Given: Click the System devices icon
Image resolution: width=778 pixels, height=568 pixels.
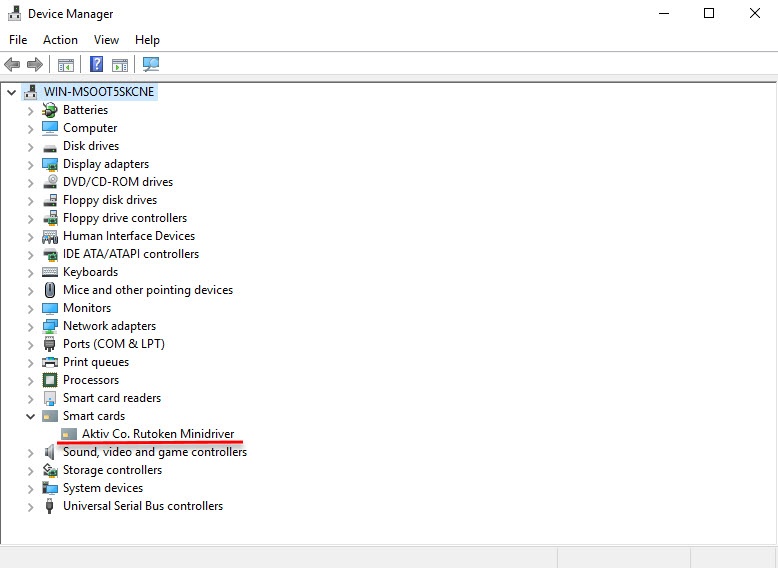Looking at the screenshot, I should [50, 488].
